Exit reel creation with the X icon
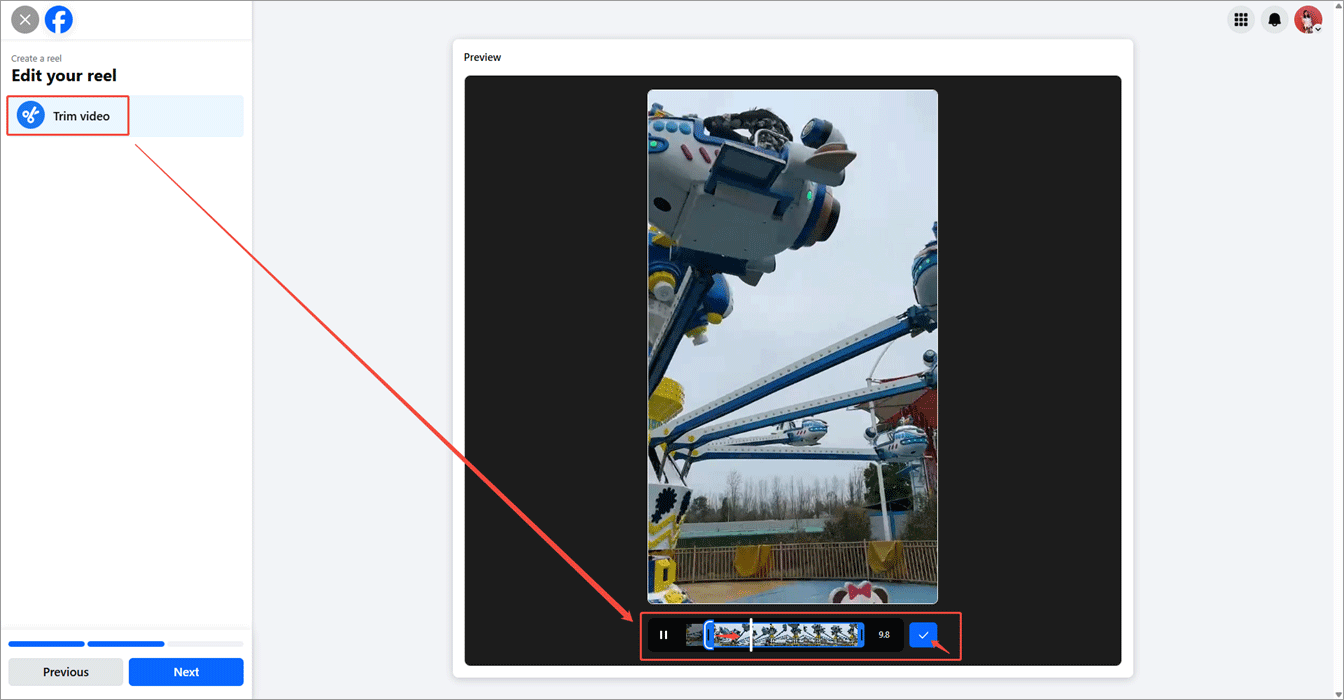 [25, 19]
